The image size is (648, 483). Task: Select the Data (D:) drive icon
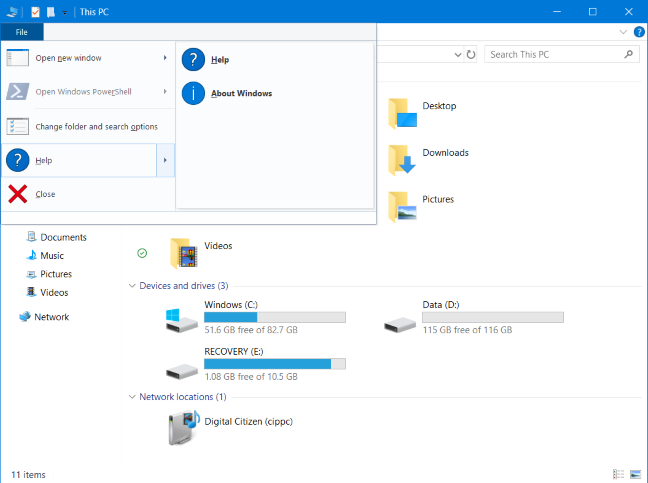(x=400, y=325)
